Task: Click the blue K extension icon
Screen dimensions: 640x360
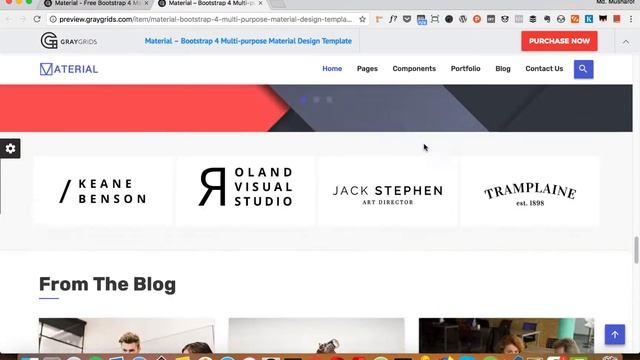Action: 589,19
